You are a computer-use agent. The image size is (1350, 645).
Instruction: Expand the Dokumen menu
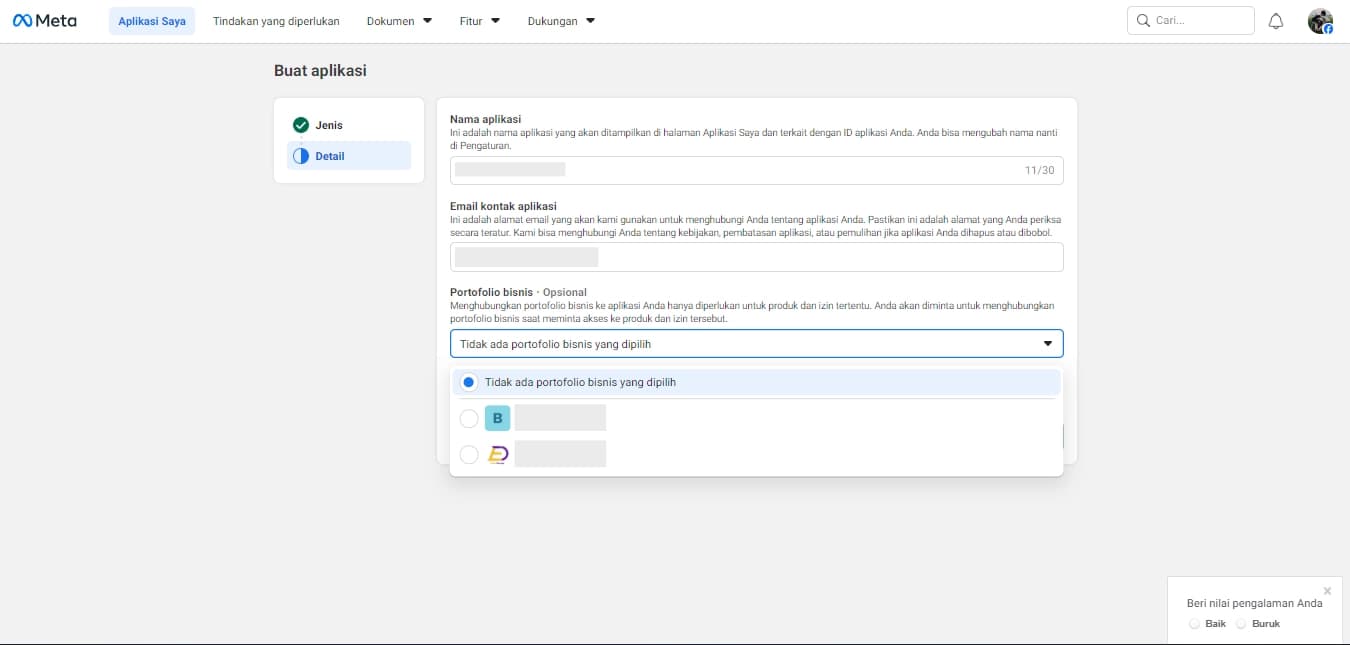click(399, 21)
